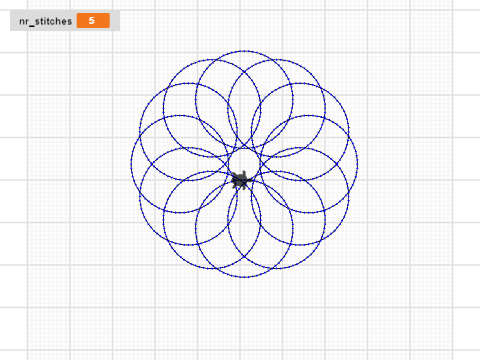
Task: Click the orange nr_stitches value 5
Action: pyautogui.click(x=93, y=21)
